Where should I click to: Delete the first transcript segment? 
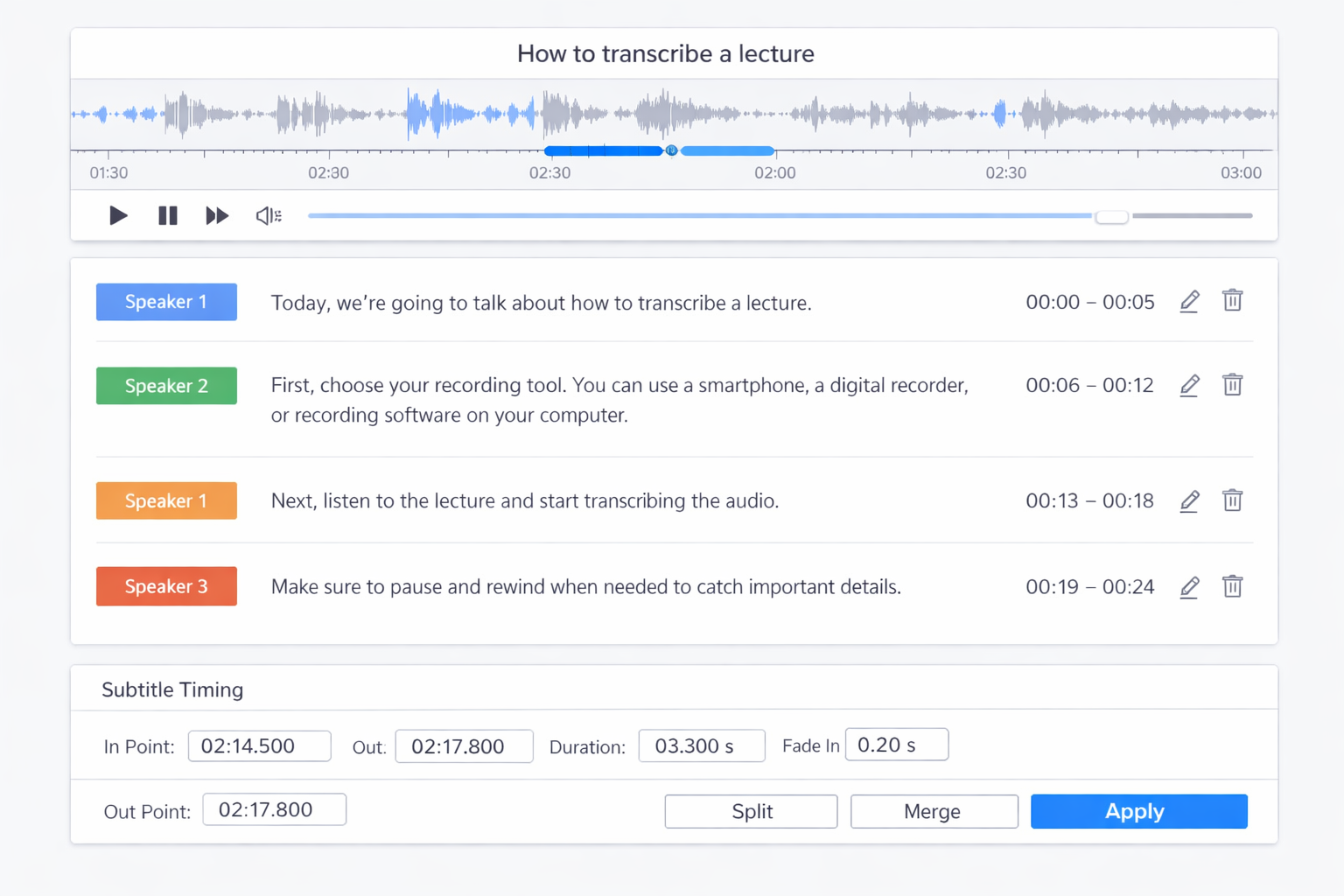(1232, 300)
